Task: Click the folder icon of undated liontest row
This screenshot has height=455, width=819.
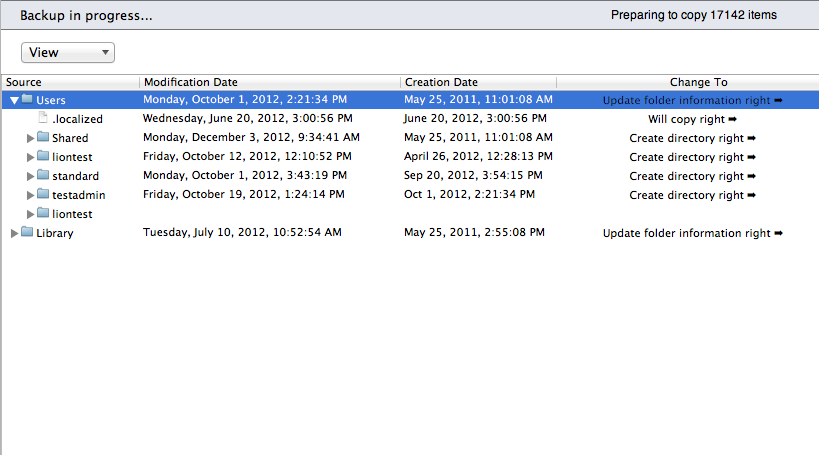Action: (43, 213)
